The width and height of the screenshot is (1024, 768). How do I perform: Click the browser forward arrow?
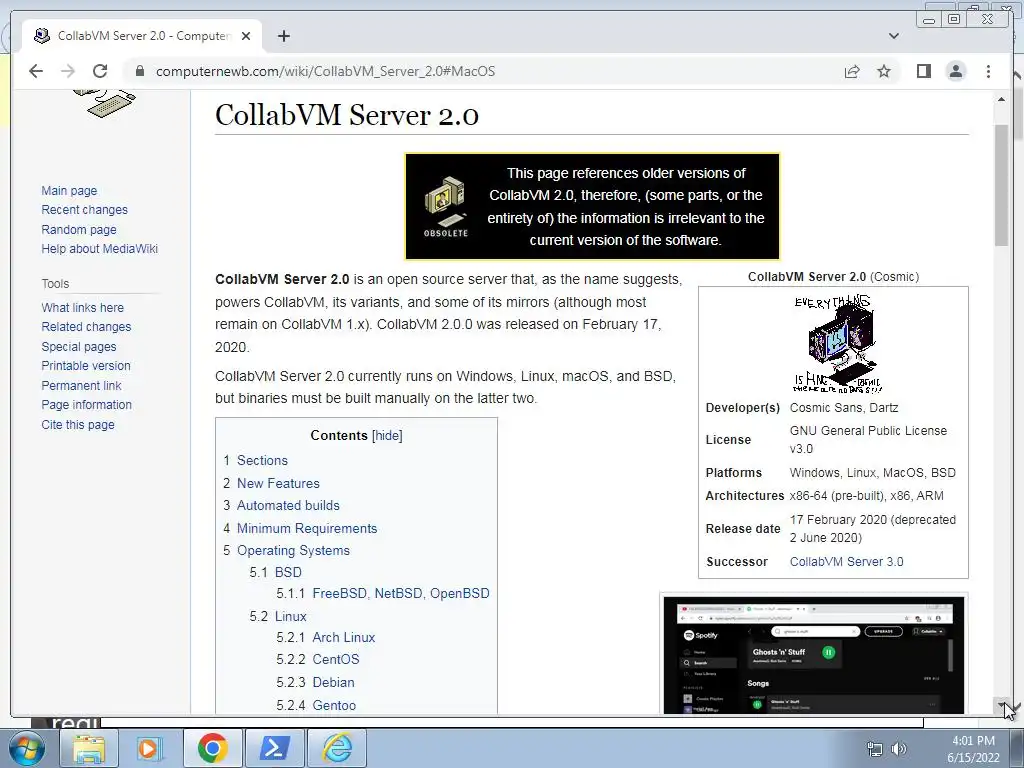[x=68, y=71]
